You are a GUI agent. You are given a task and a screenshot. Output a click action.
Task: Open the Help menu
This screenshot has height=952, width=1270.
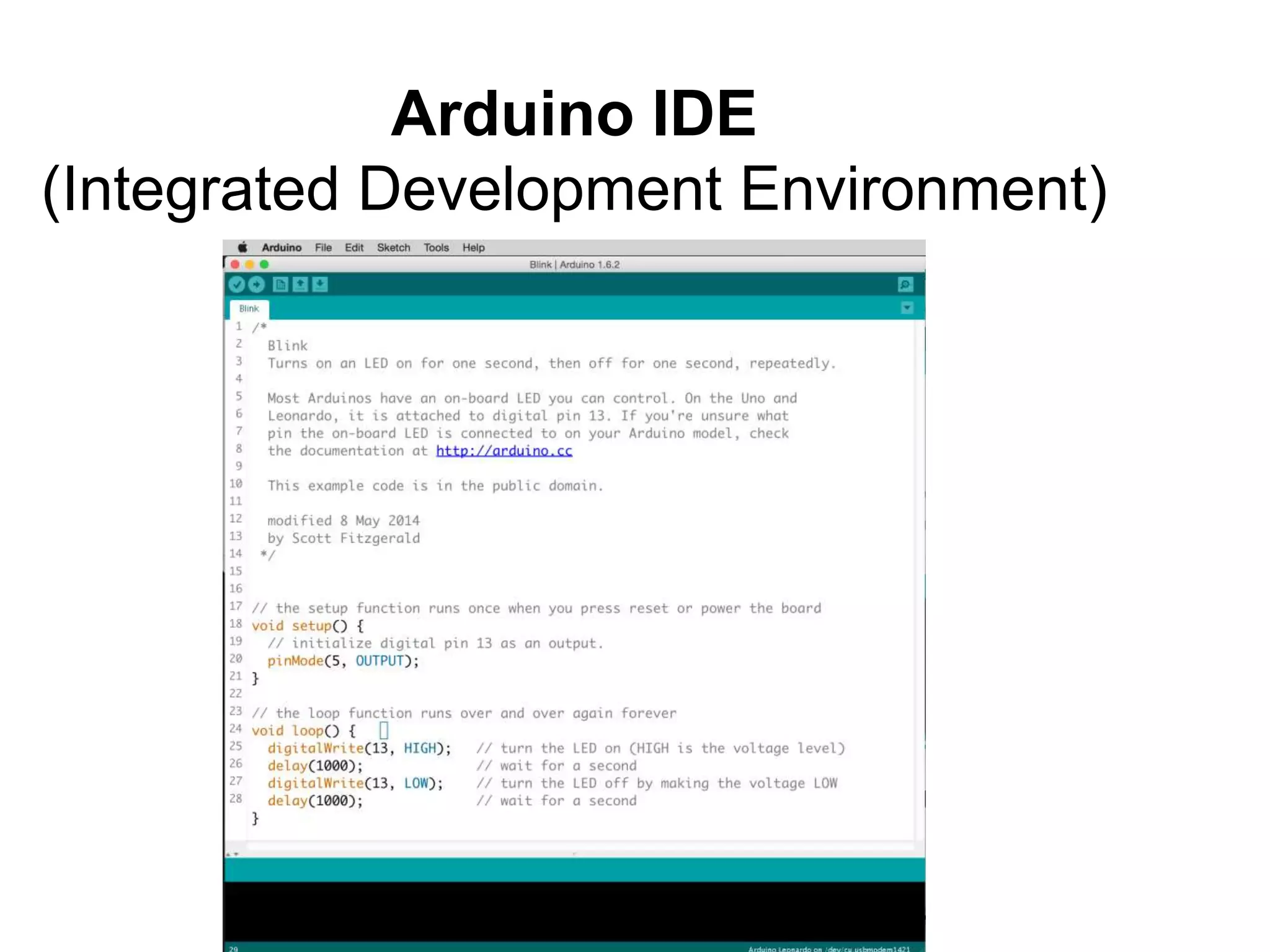474,247
